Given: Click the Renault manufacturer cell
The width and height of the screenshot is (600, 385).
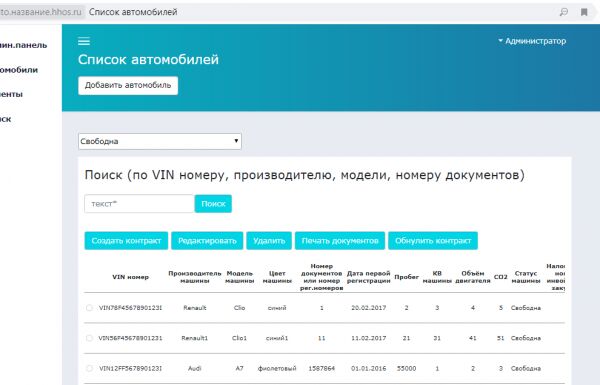Looking at the screenshot, I should pyautogui.click(x=195, y=308).
